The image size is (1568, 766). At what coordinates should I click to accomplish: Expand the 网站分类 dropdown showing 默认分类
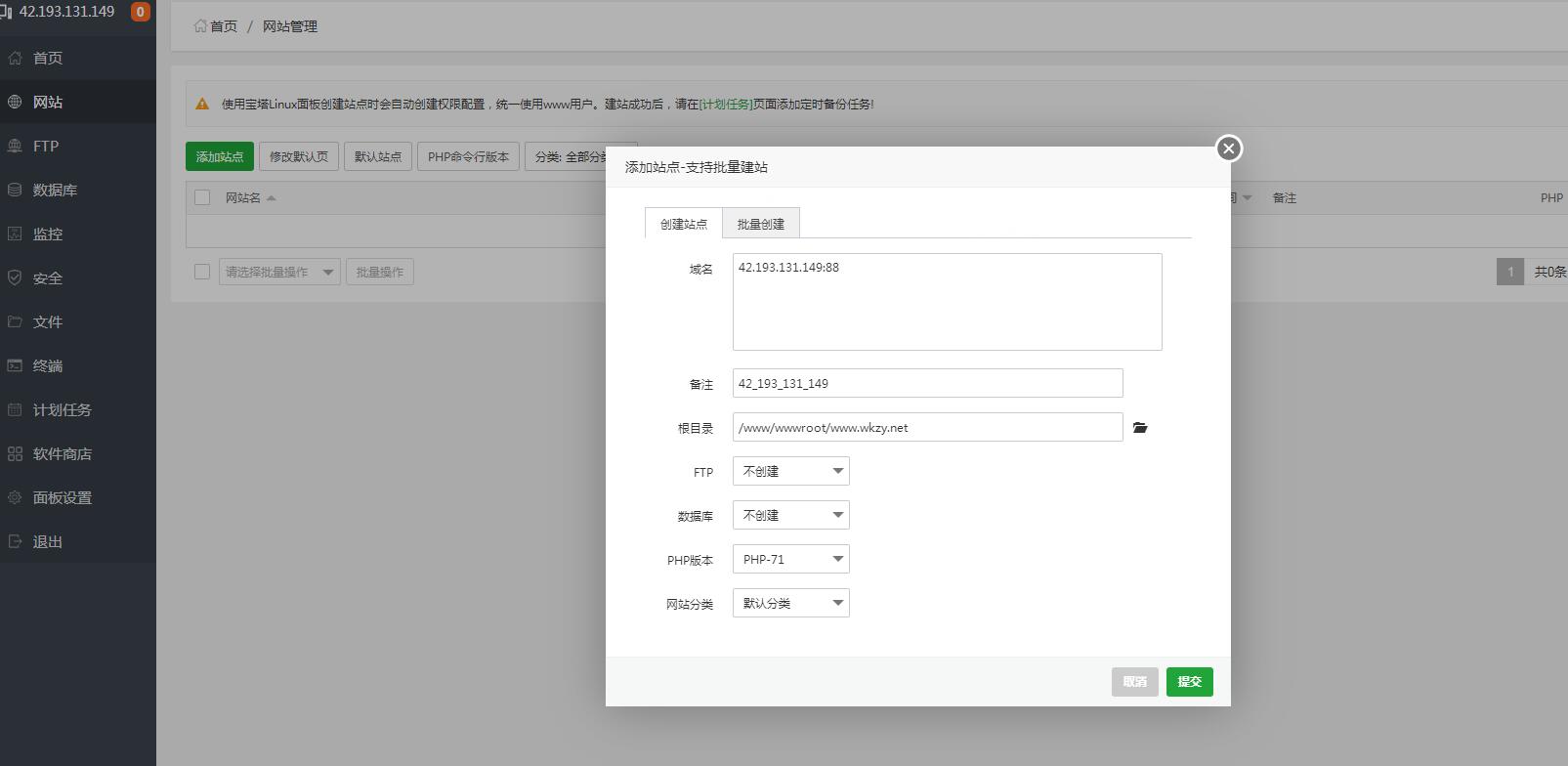click(790, 603)
